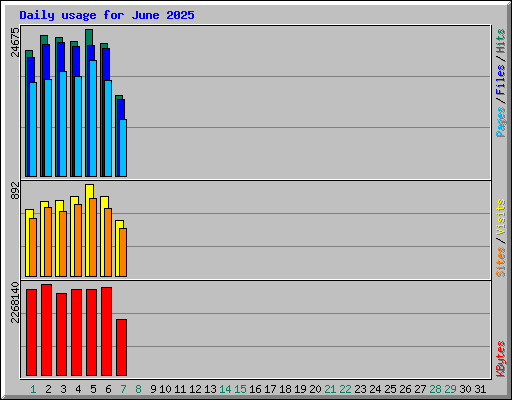Screen dimensions: 512x400
Task: Click day 11 on the x-axis
Action: pos(180,389)
